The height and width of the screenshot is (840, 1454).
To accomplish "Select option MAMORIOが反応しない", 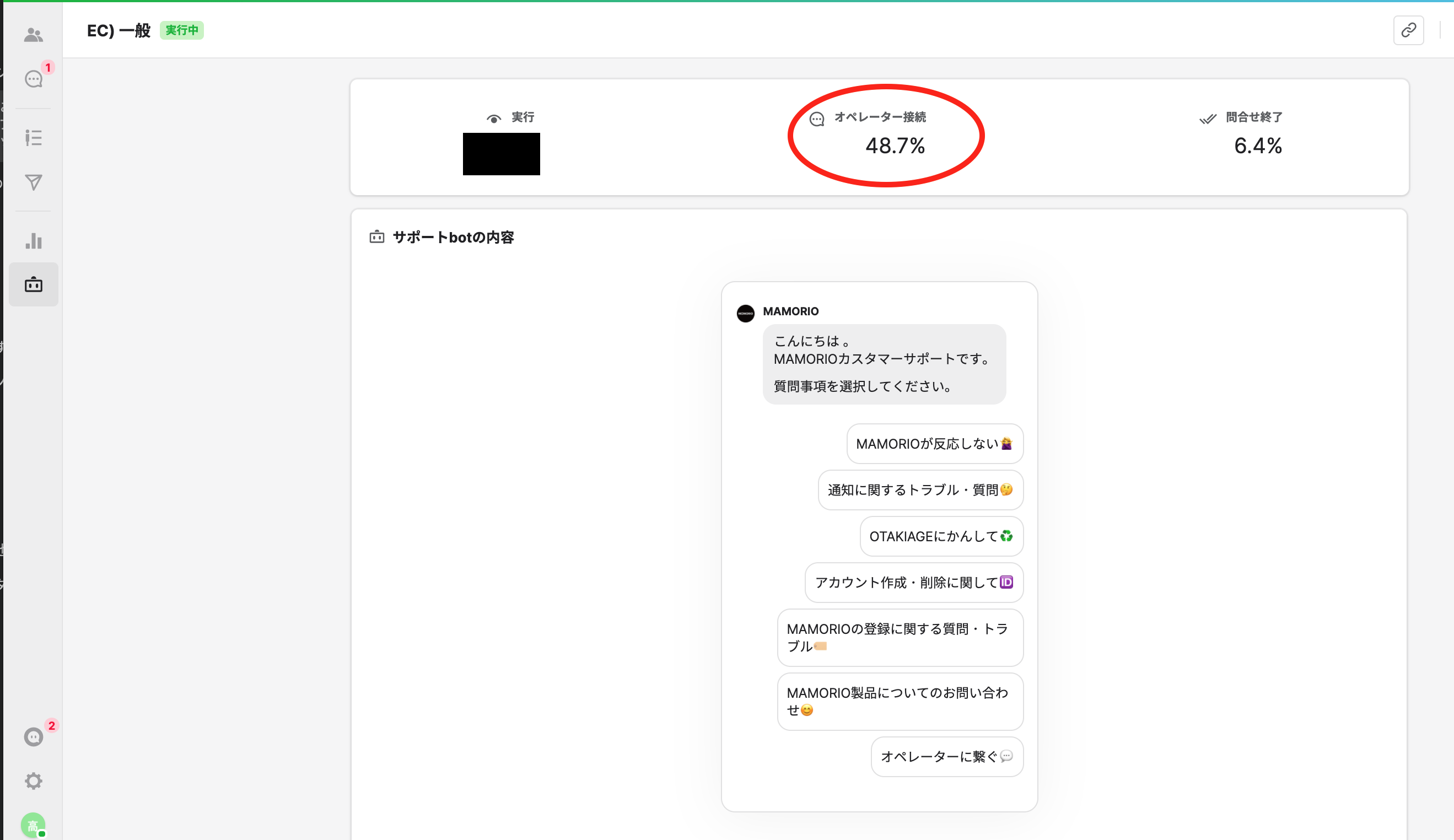I will pos(935,443).
